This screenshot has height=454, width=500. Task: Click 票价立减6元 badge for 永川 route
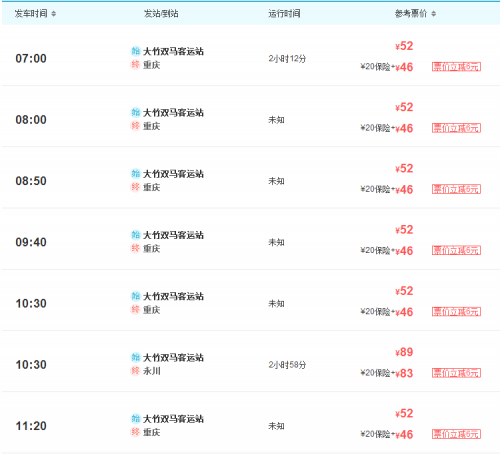point(456,373)
